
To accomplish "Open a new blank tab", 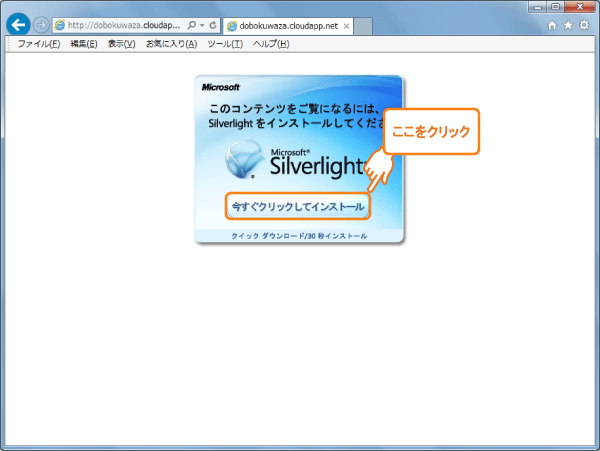I will tap(363, 26).
